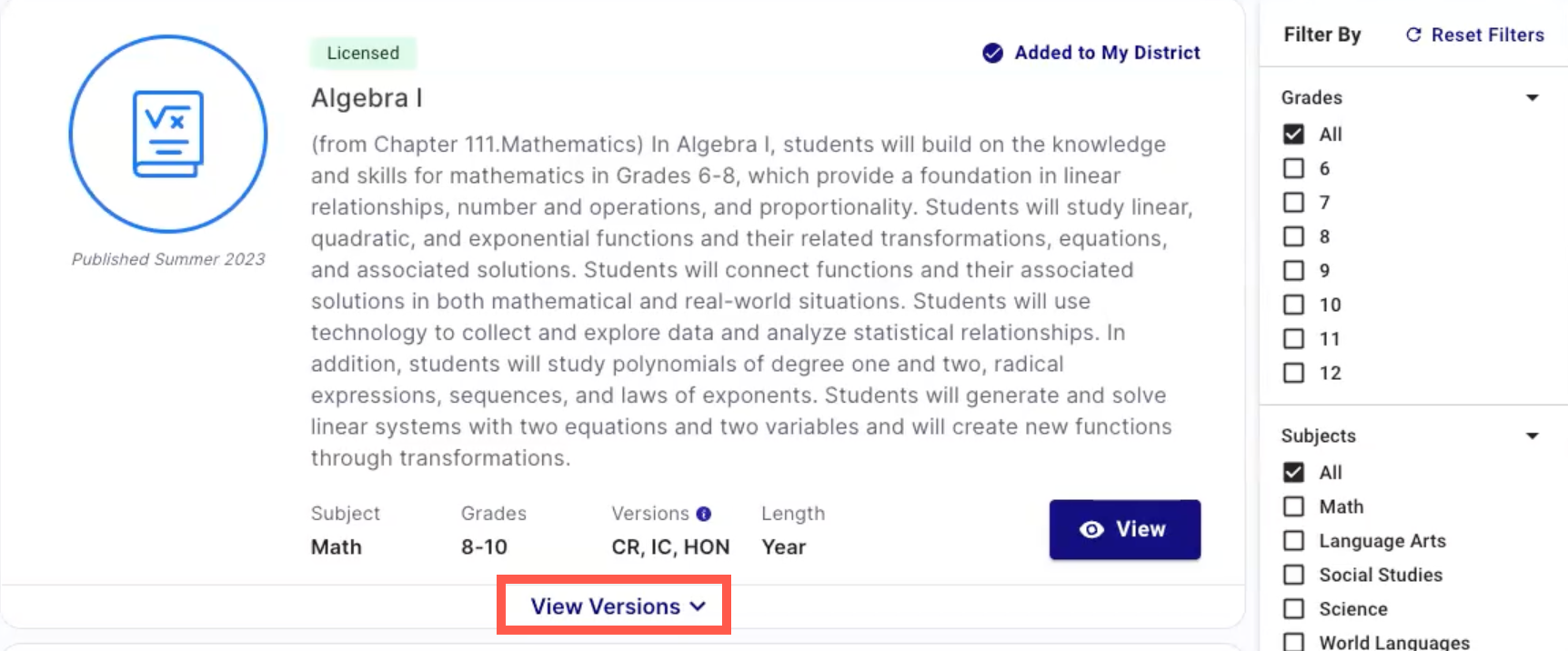Toggle the Science subject checkbox
The height and width of the screenshot is (651, 1568).
[1293, 609]
